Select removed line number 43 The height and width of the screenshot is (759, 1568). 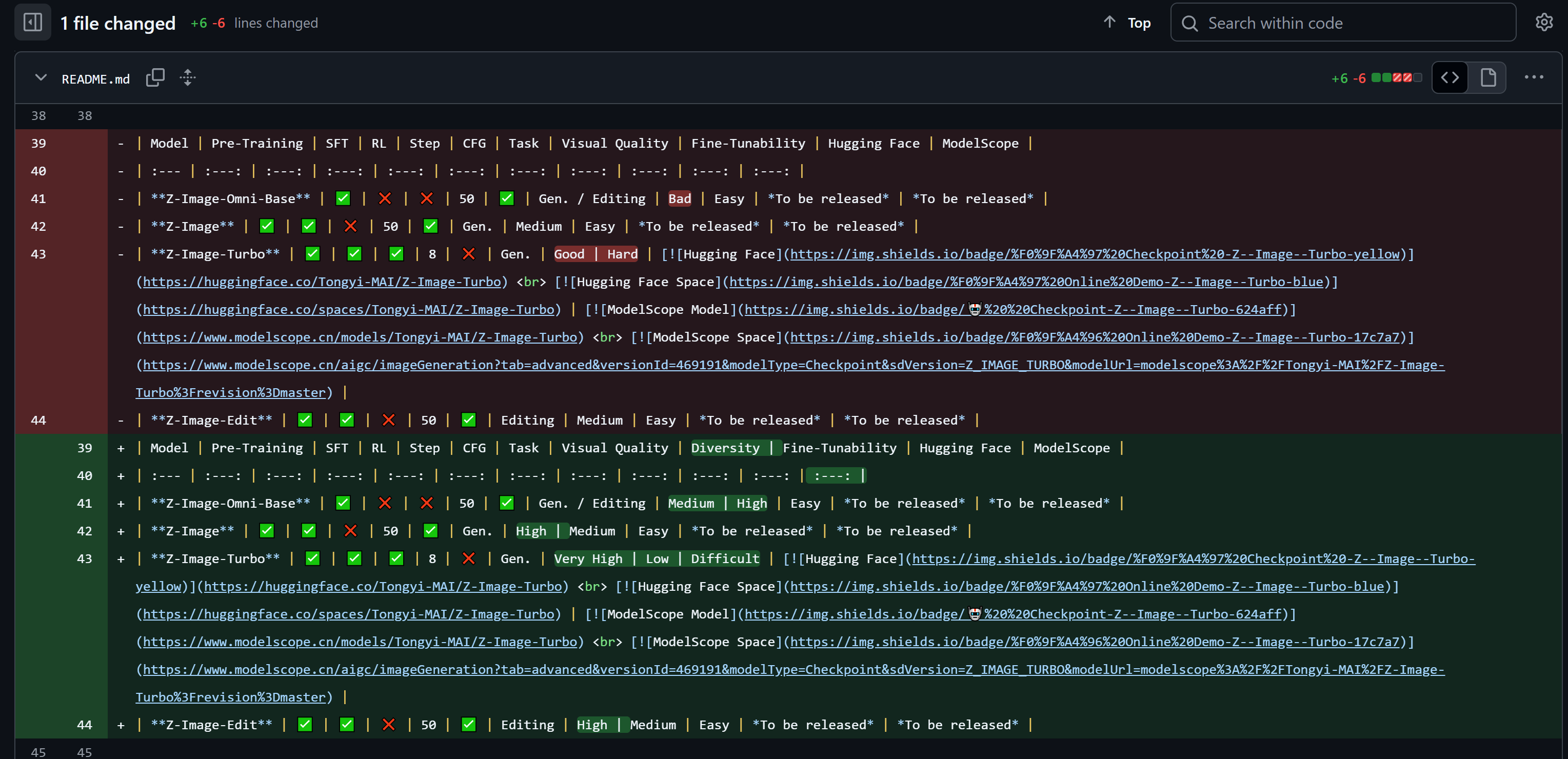(x=38, y=254)
